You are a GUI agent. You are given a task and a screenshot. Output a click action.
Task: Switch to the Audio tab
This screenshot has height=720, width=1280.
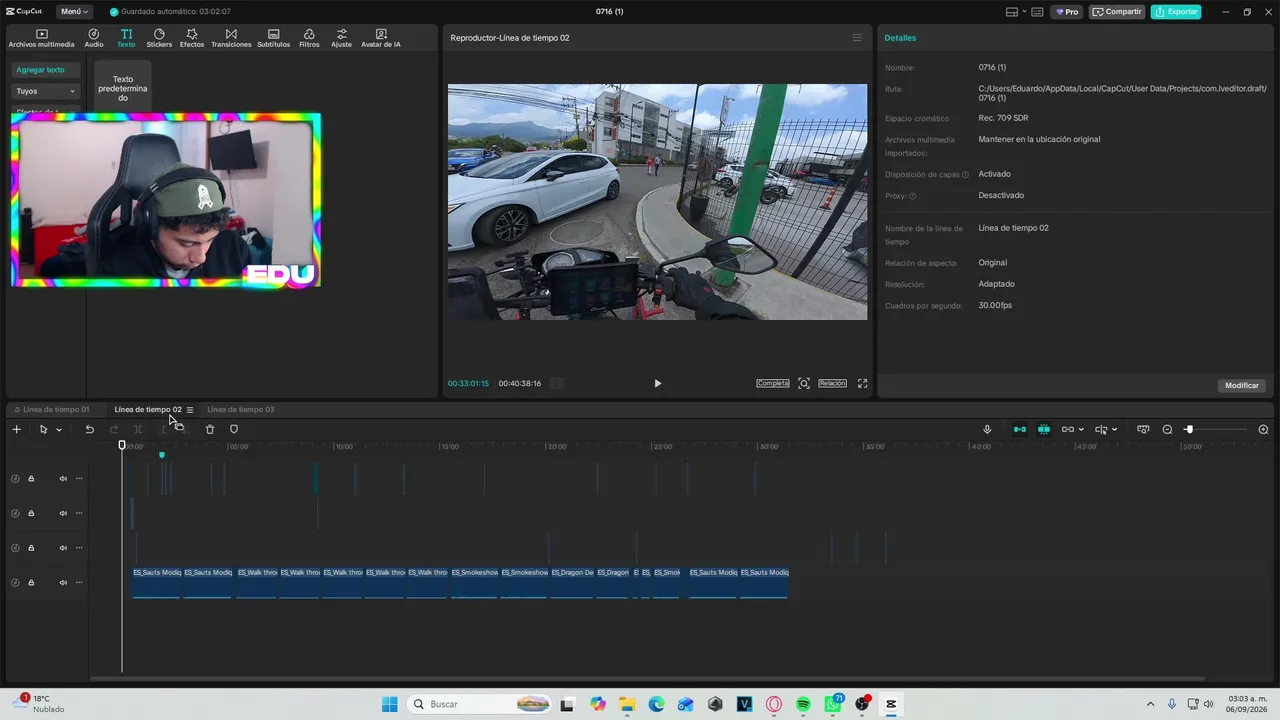pyautogui.click(x=94, y=38)
